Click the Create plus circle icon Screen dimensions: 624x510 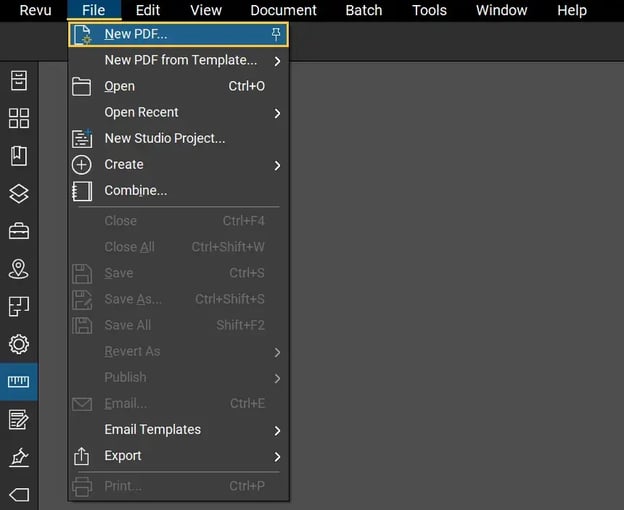coord(82,165)
